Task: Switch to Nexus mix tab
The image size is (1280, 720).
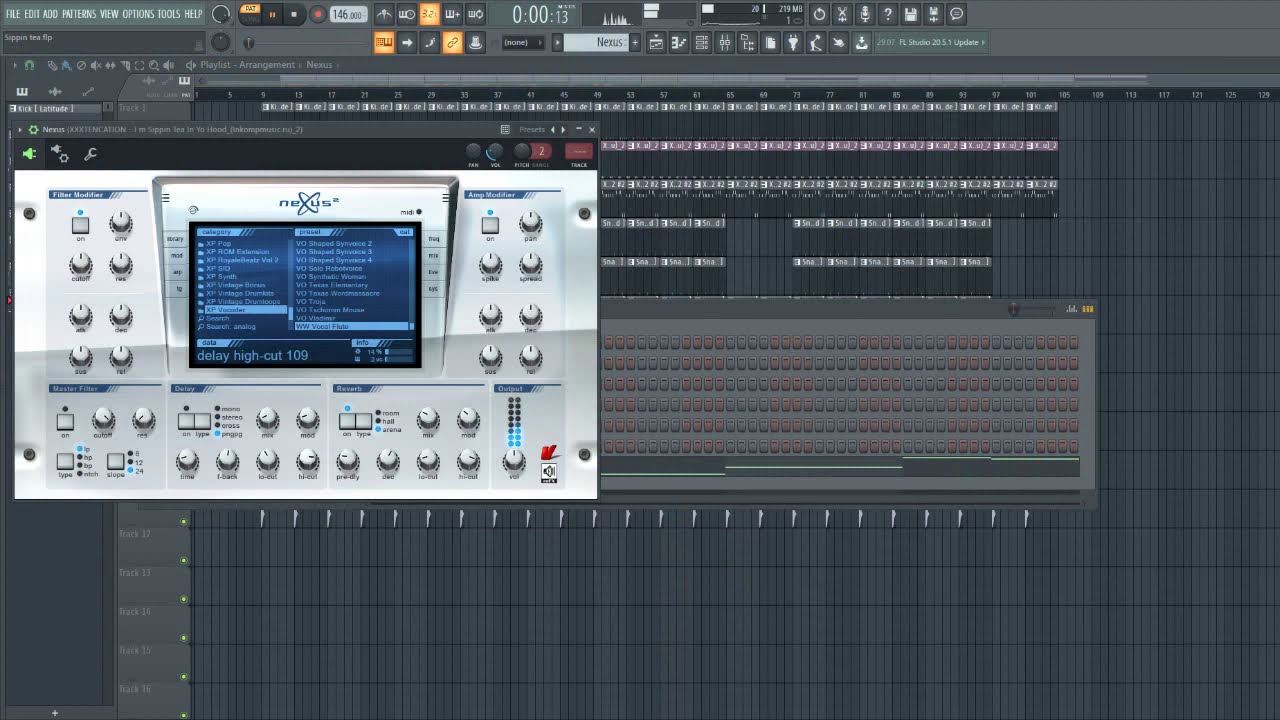Action: (434, 255)
